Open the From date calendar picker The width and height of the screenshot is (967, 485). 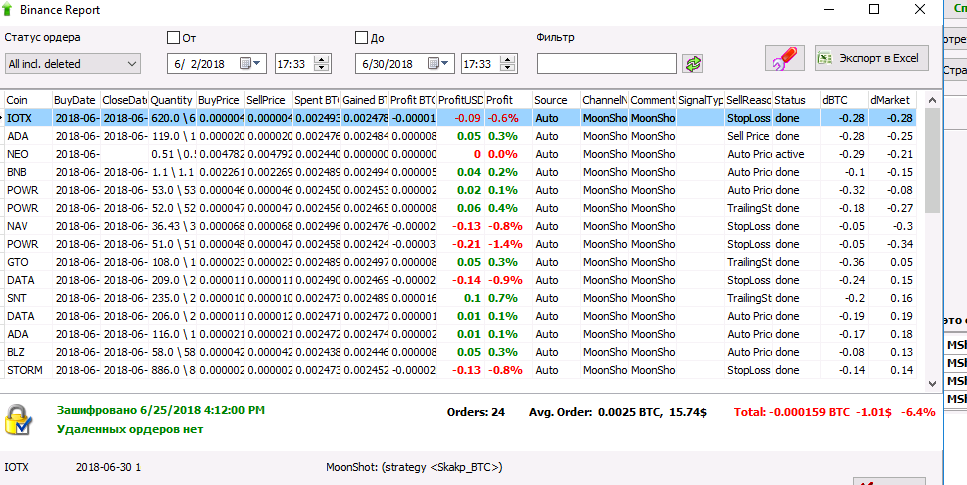(x=251, y=63)
